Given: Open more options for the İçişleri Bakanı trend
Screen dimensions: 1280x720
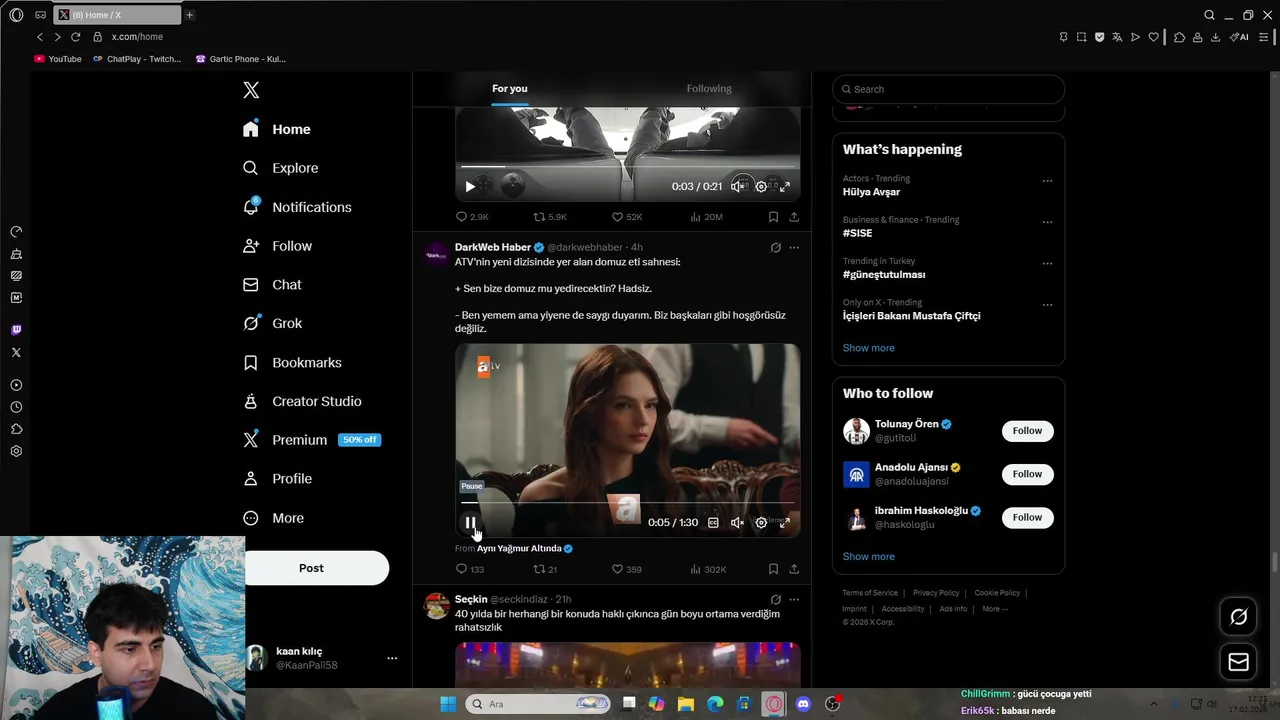Looking at the screenshot, I should [x=1047, y=304].
